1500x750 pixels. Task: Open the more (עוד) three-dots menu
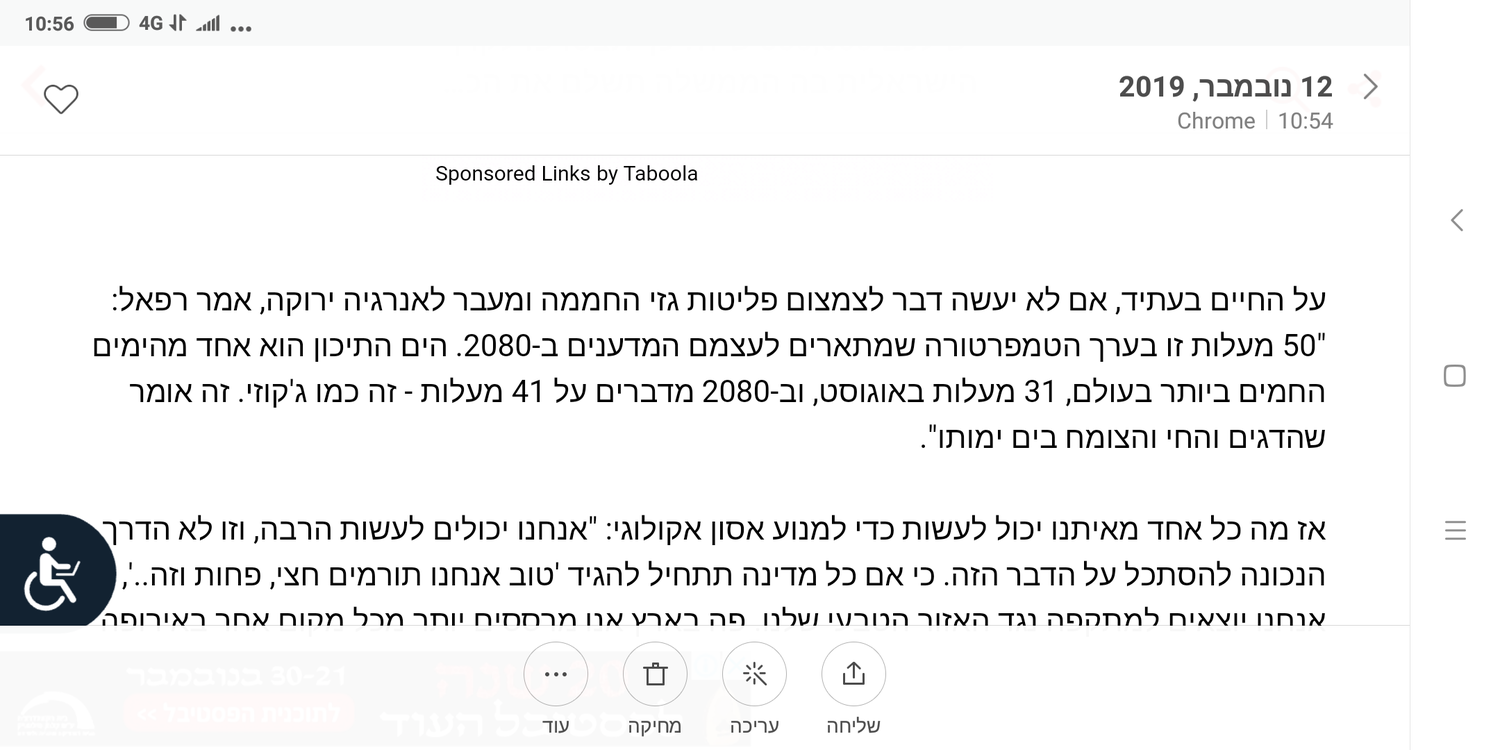click(x=556, y=675)
